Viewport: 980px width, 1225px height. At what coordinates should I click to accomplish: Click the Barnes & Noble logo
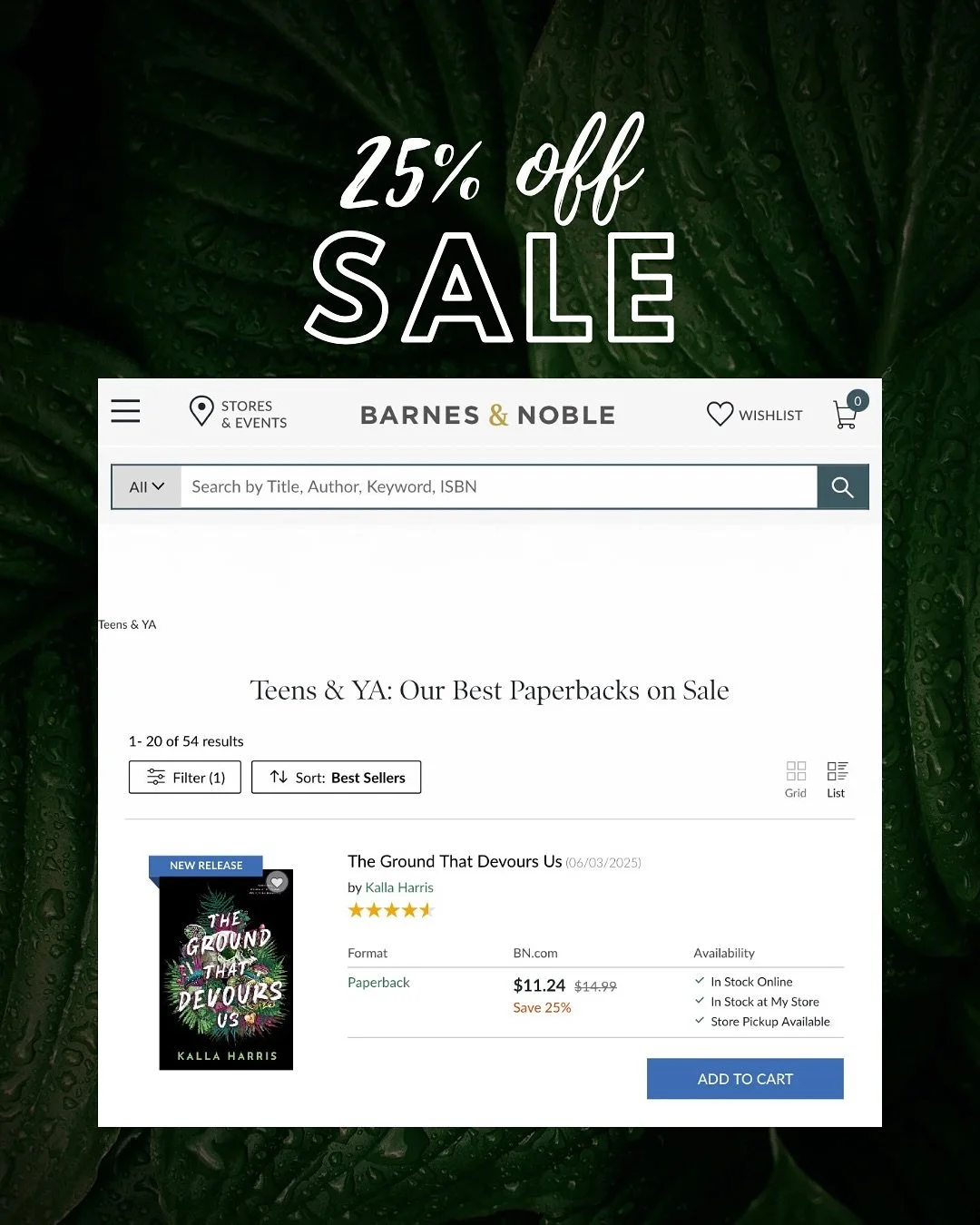[488, 415]
